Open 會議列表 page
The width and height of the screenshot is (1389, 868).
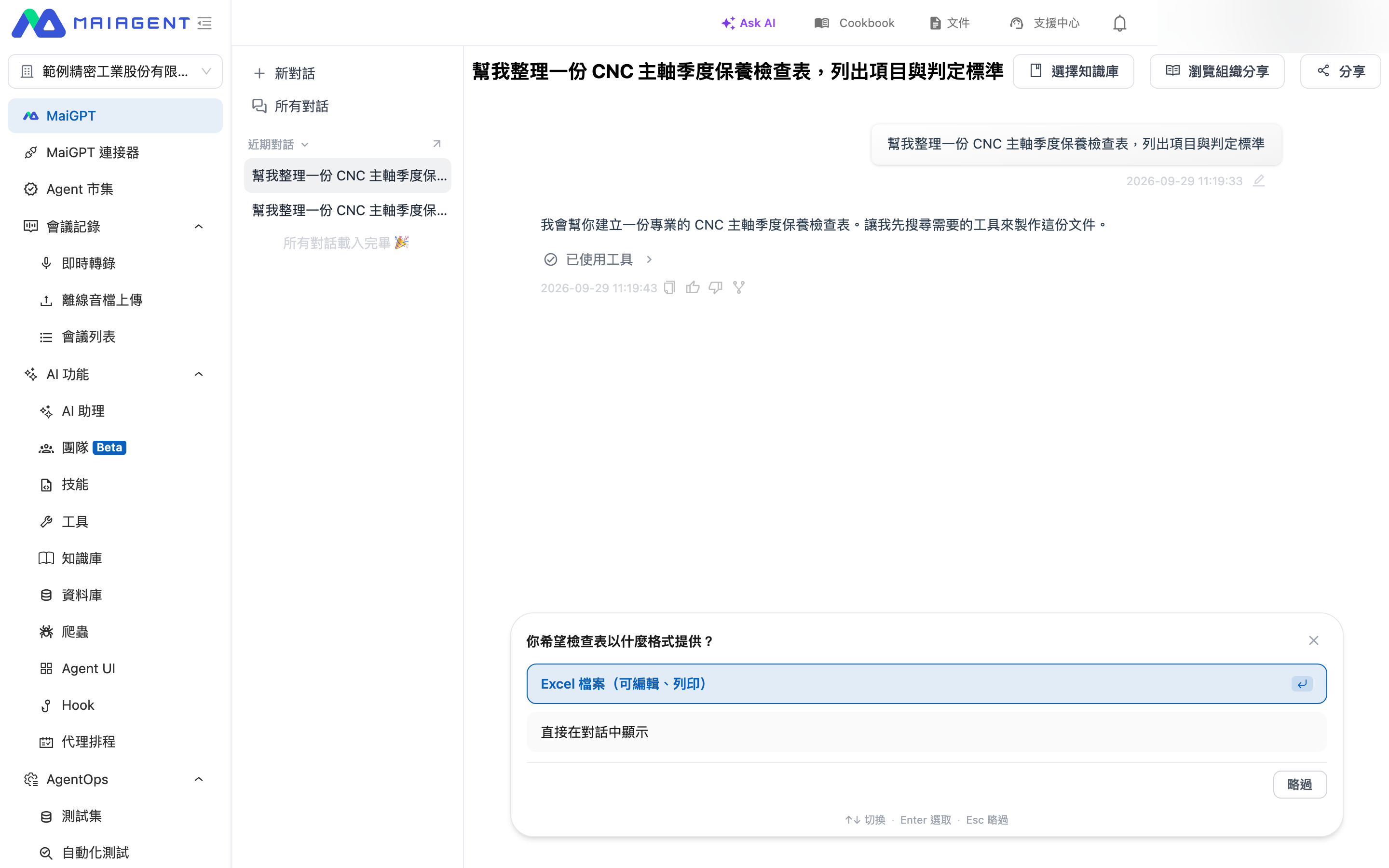tap(115, 337)
